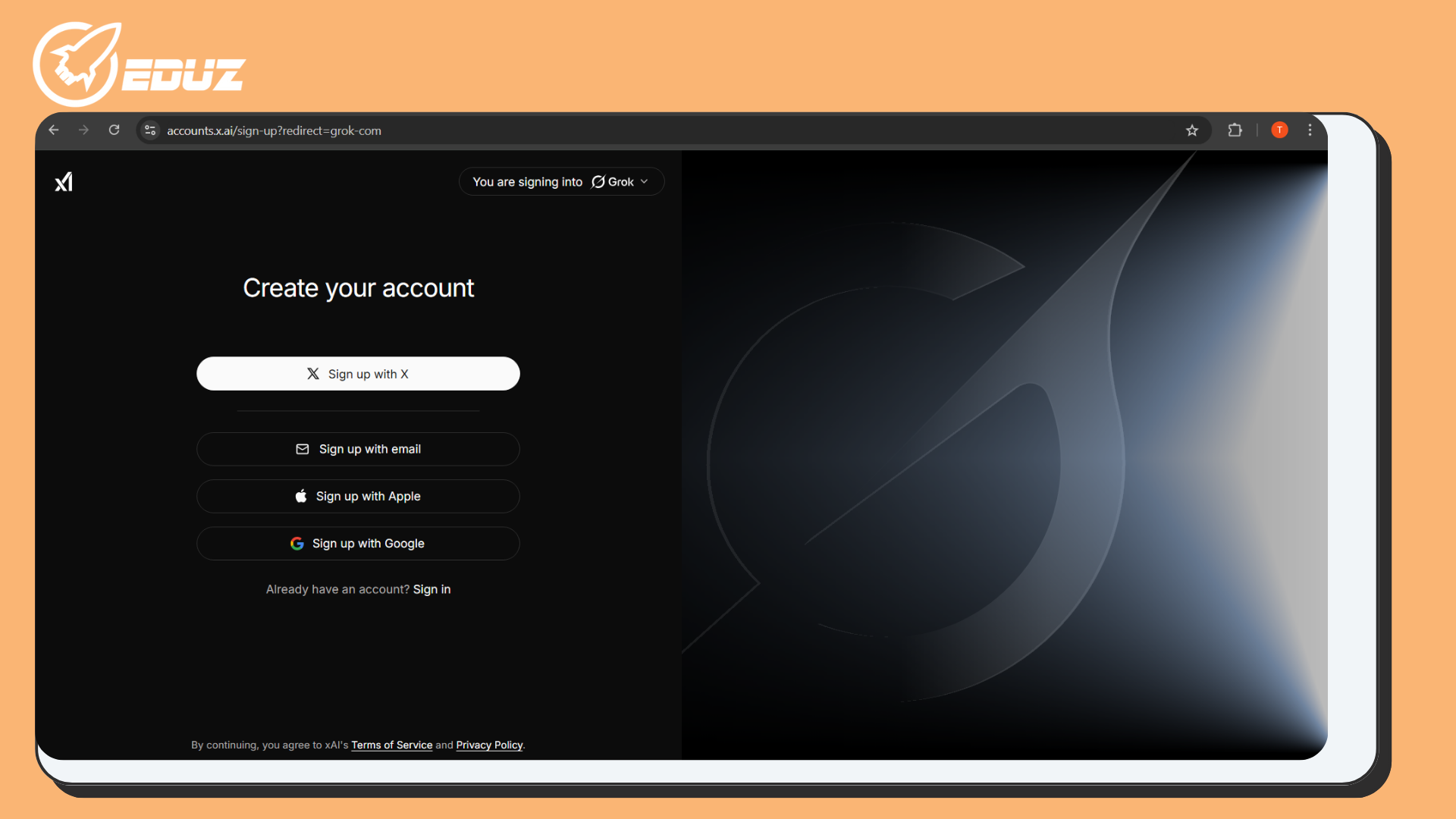Click the browser back arrow
Image resolution: width=1456 pixels, height=819 pixels.
pos(54,130)
